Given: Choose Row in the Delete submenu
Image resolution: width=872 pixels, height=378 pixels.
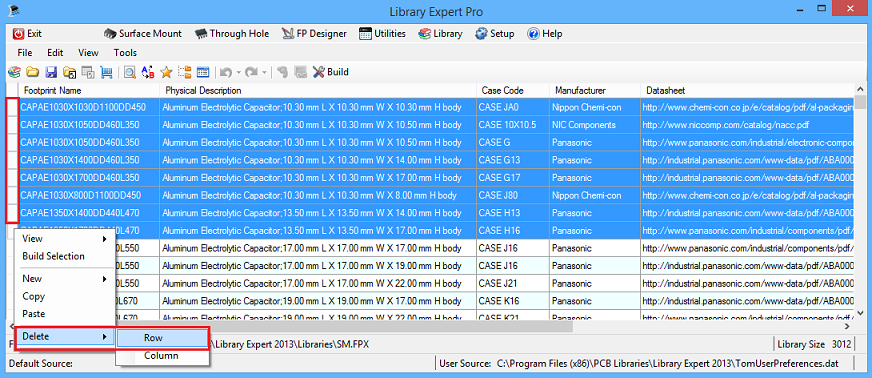Looking at the screenshot, I should [162, 337].
